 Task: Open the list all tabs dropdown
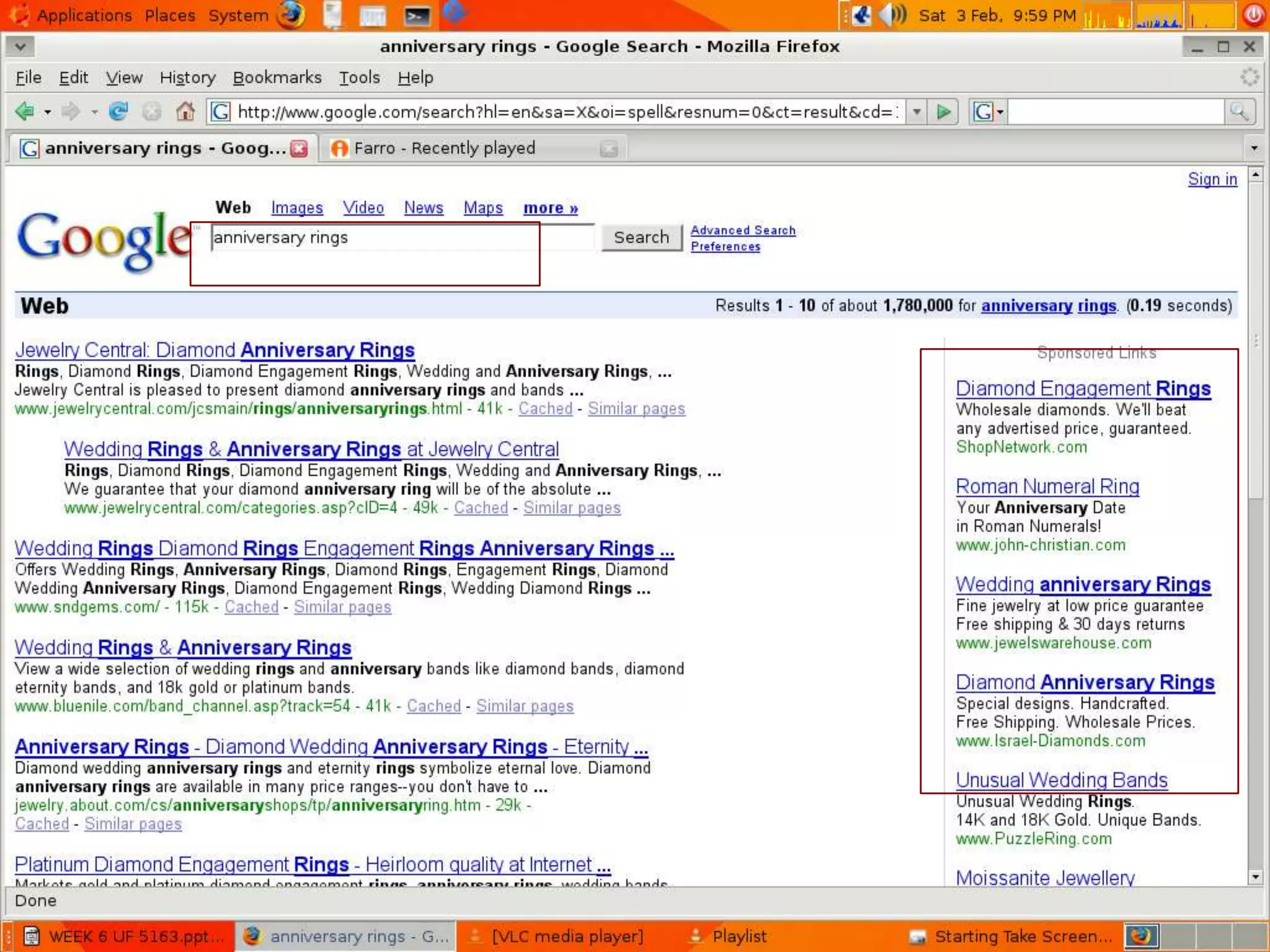(1254, 148)
